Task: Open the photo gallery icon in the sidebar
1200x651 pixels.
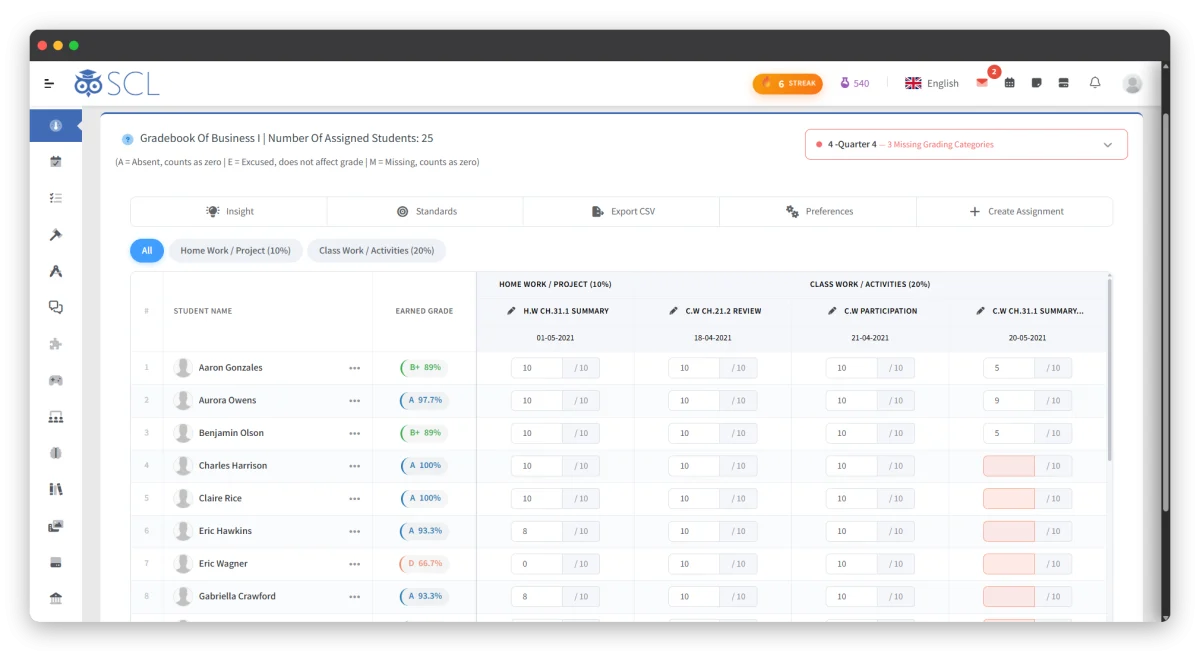Action: (56, 526)
